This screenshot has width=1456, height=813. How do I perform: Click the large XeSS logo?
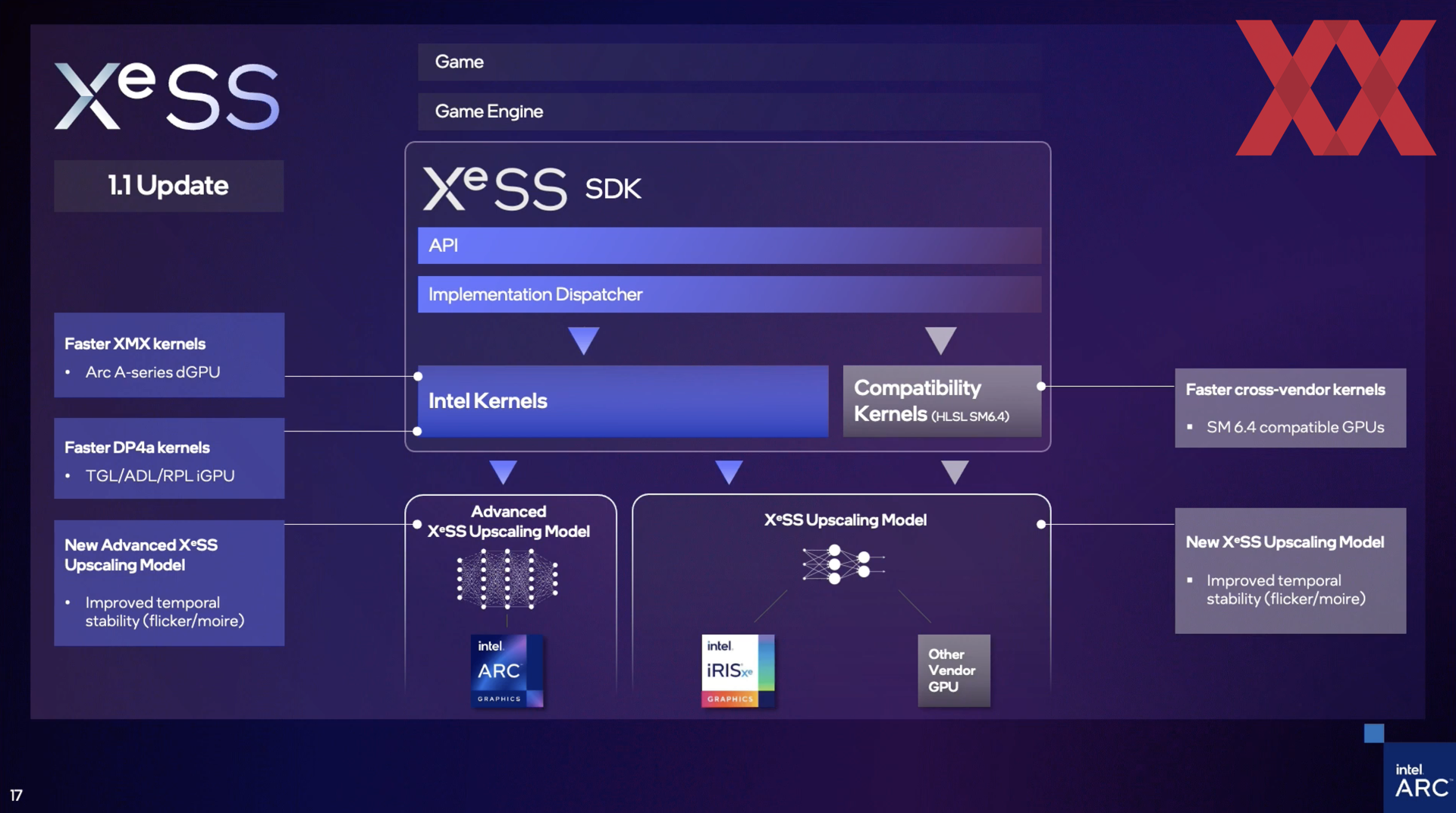point(167,96)
